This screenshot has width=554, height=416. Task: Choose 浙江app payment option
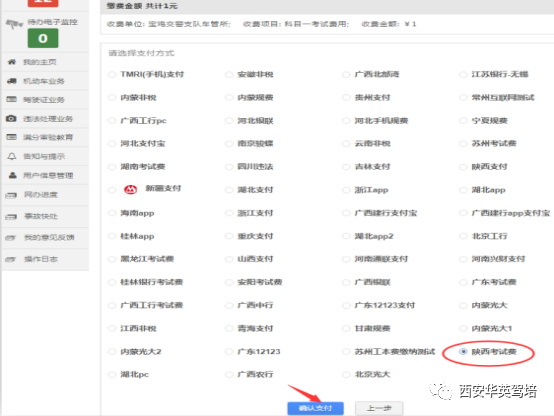coord(346,190)
